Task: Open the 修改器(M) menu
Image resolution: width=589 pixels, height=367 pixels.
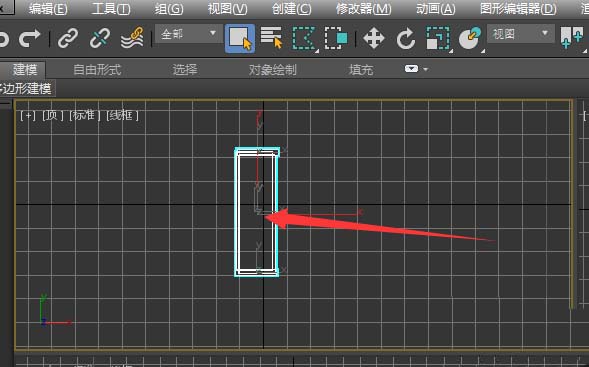Action: (363, 8)
